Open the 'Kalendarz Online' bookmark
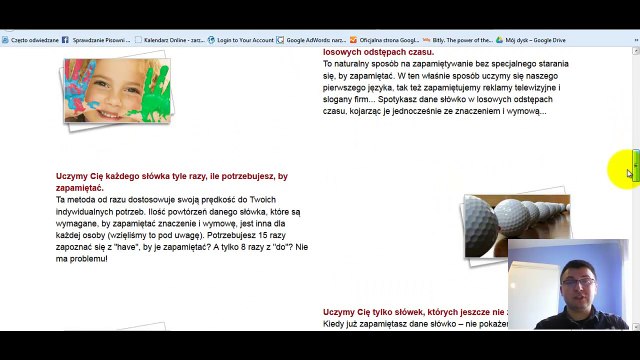Viewport: 640px width, 360px height. point(170,40)
